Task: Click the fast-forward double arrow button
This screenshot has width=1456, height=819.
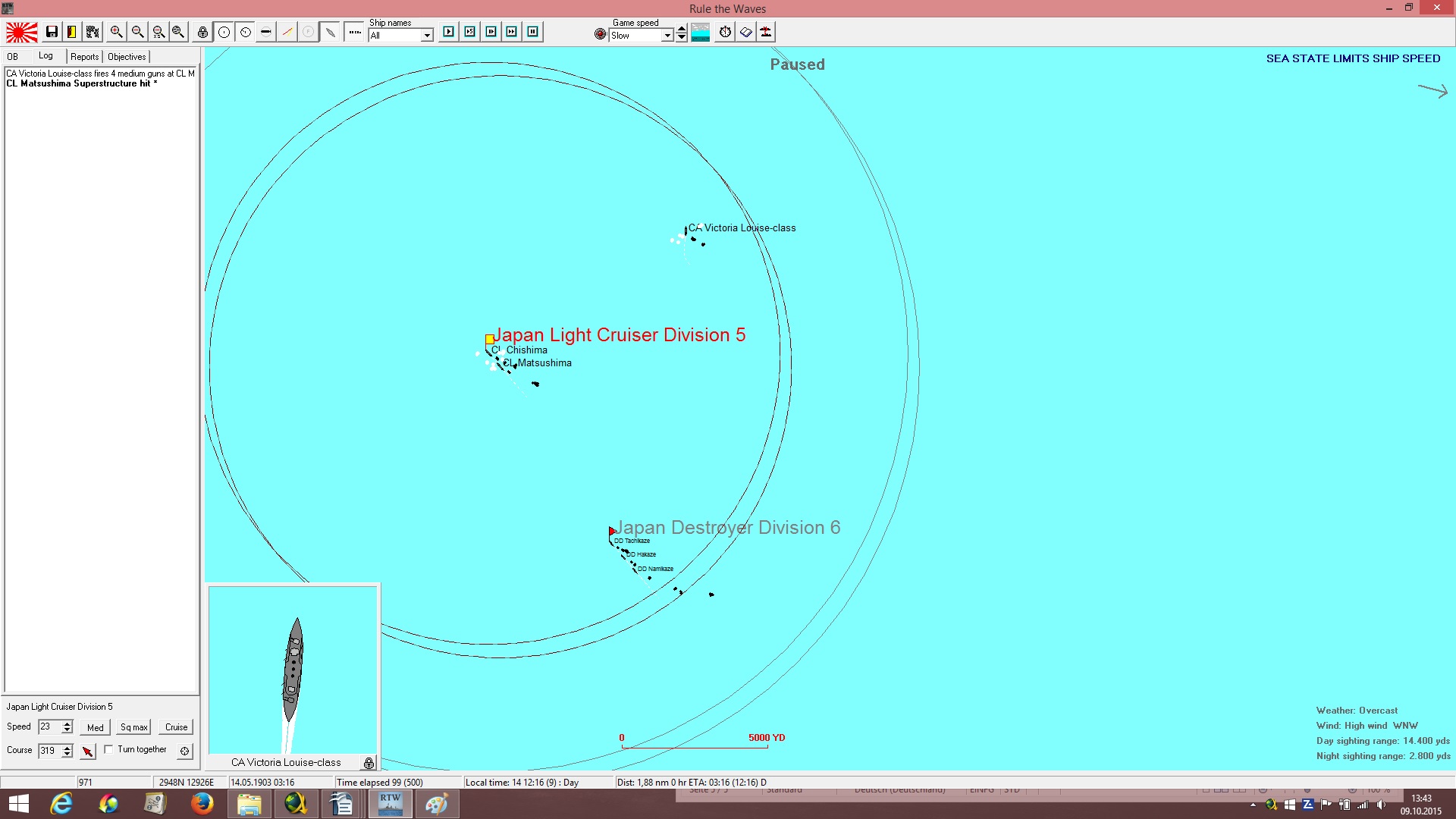Action: click(512, 32)
